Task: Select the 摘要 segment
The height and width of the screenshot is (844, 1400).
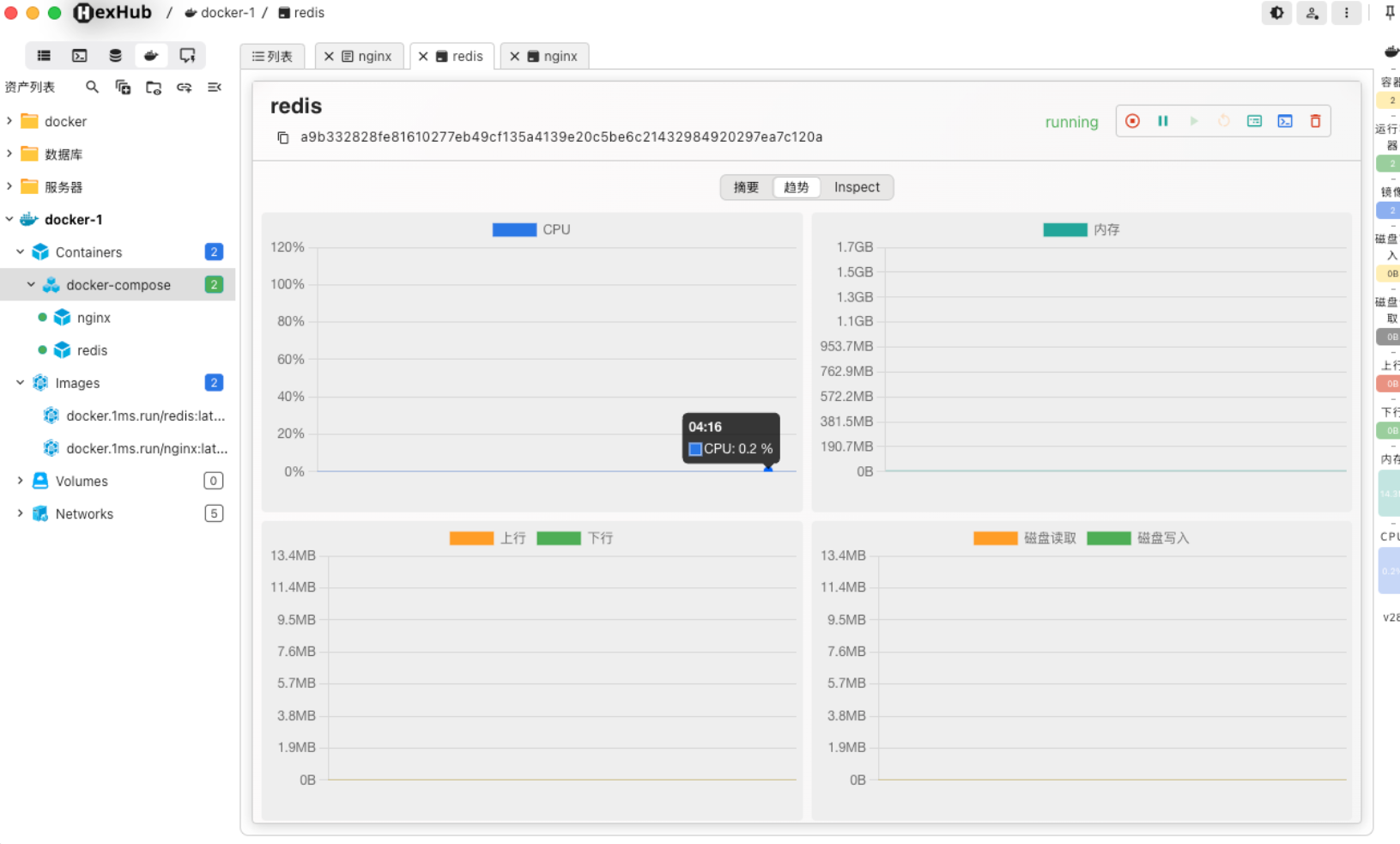Action: (746, 187)
